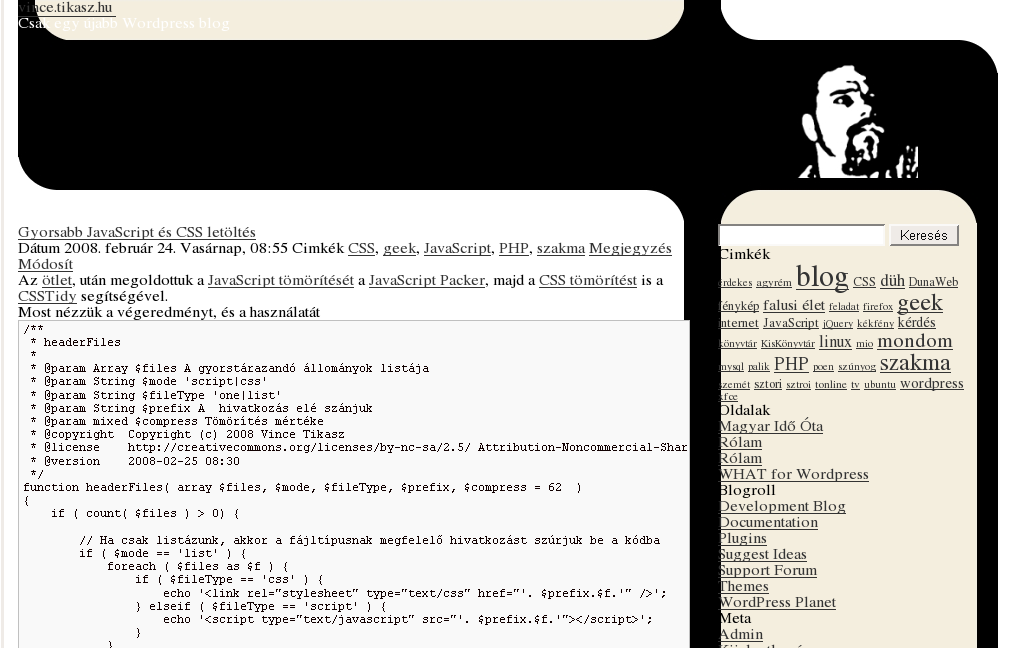1011x648 pixels.
Task: Open the CSSTidy link
Action: coord(47,296)
